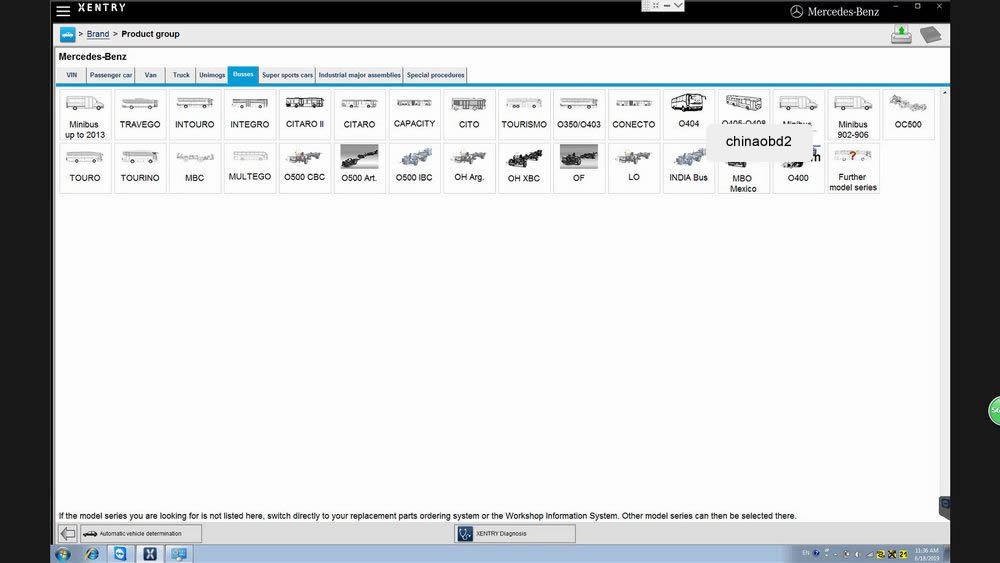Click the vehicle home icon in breadcrumb
This screenshot has height=563, width=1000.
[x=67, y=35]
